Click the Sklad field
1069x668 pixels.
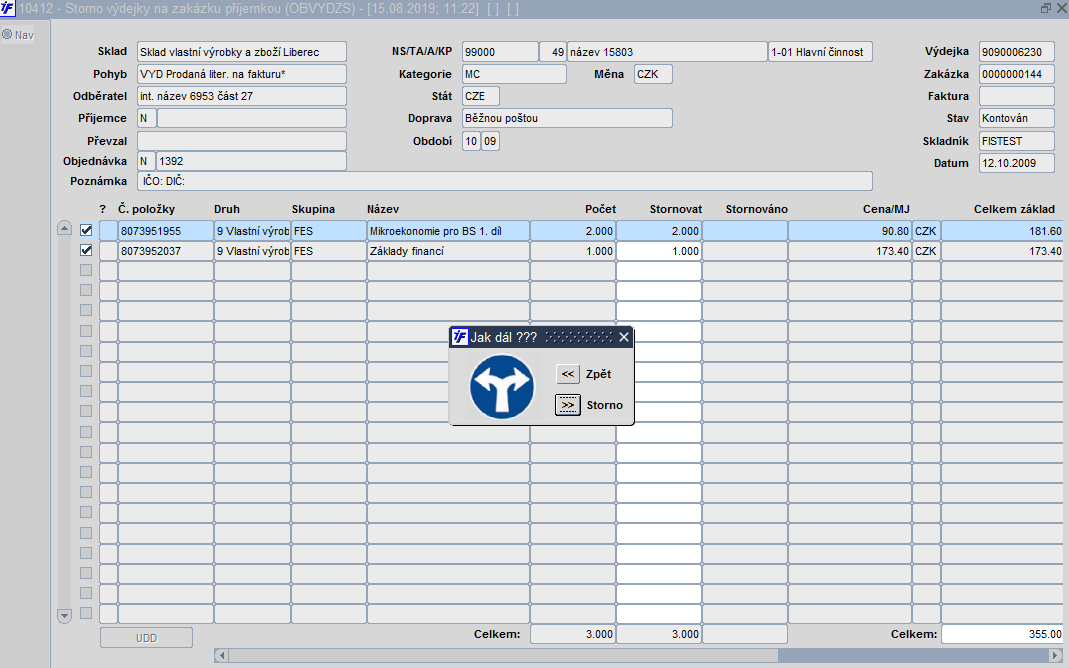tap(242, 52)
